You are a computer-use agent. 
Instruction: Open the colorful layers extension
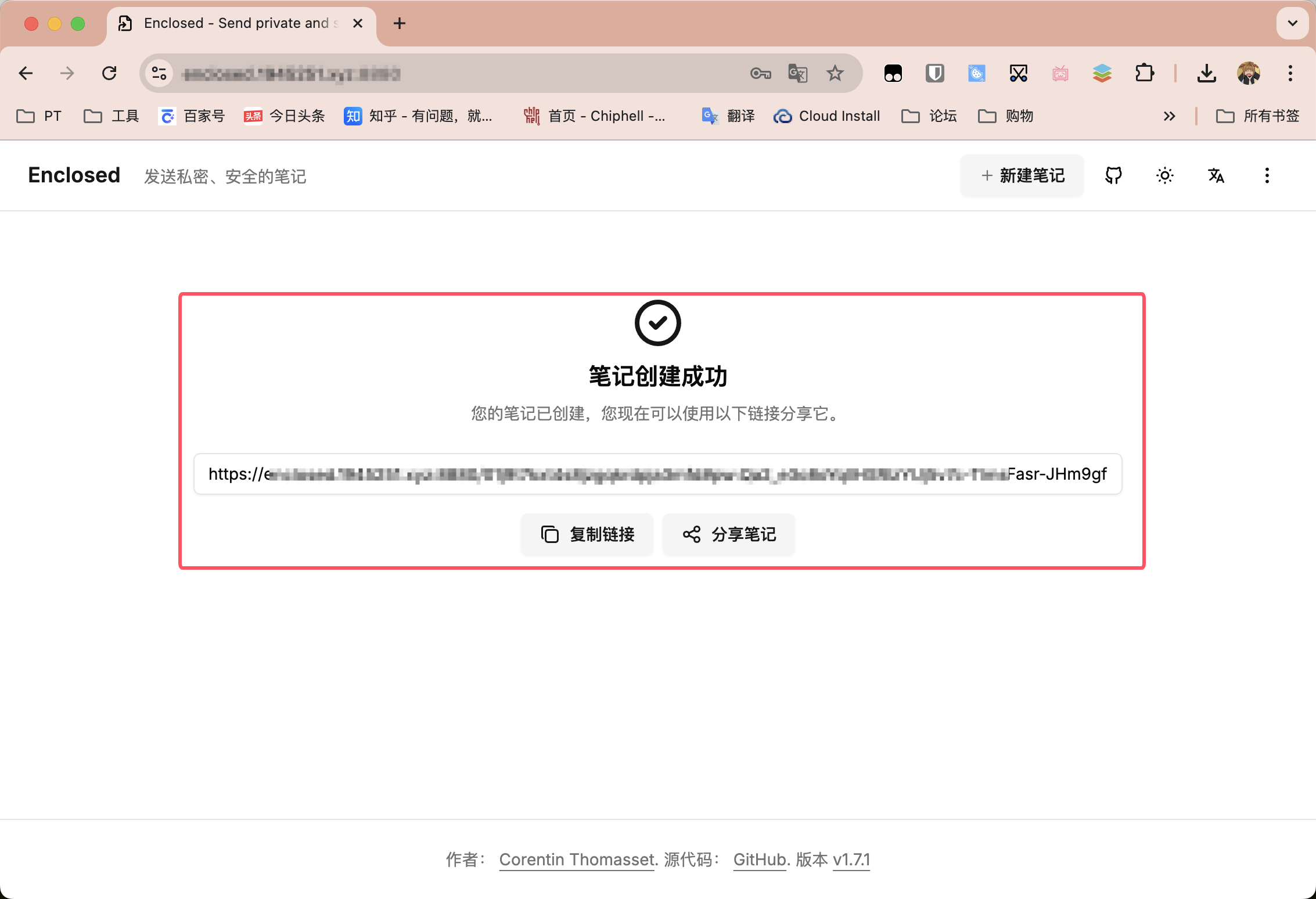1102,73
